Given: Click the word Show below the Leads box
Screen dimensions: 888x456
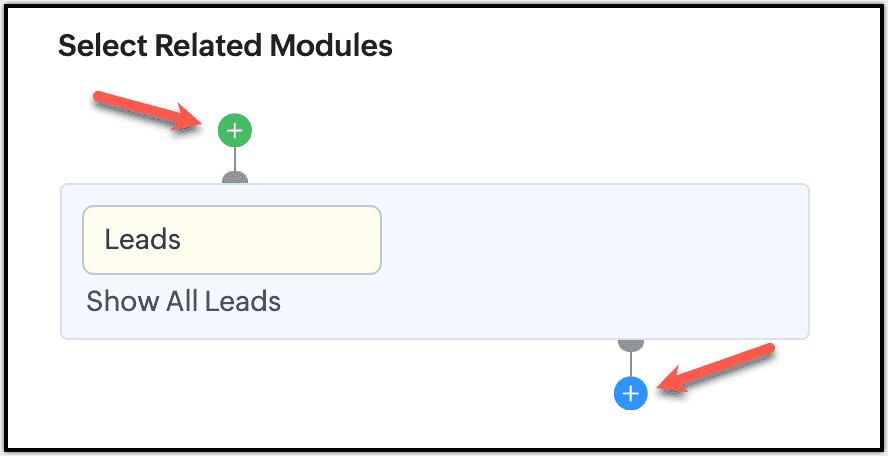Looking at the screenshot, I should (113, 301).
